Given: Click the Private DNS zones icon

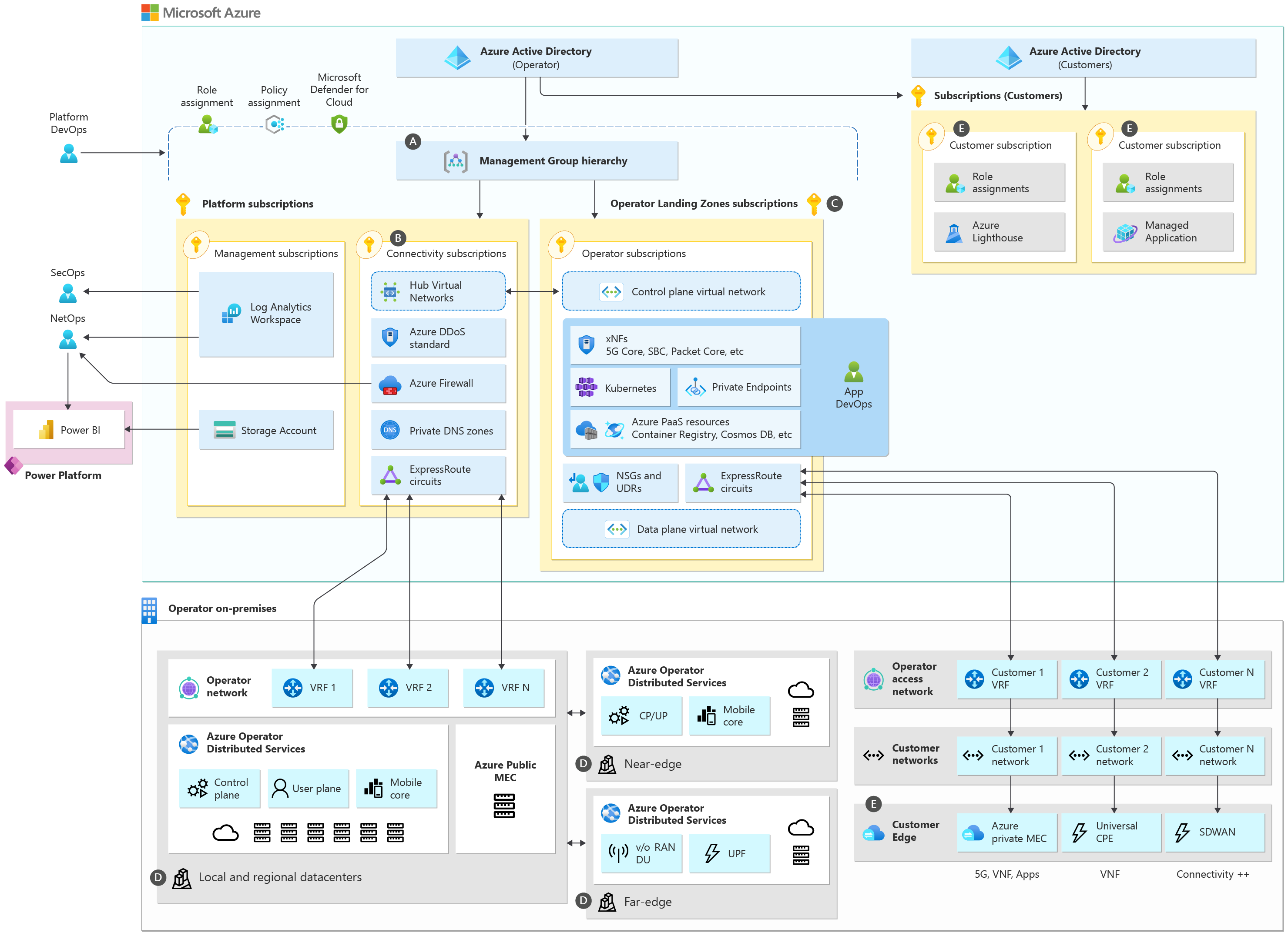Looking at the screenshot, I should click(x=389, y=430).
